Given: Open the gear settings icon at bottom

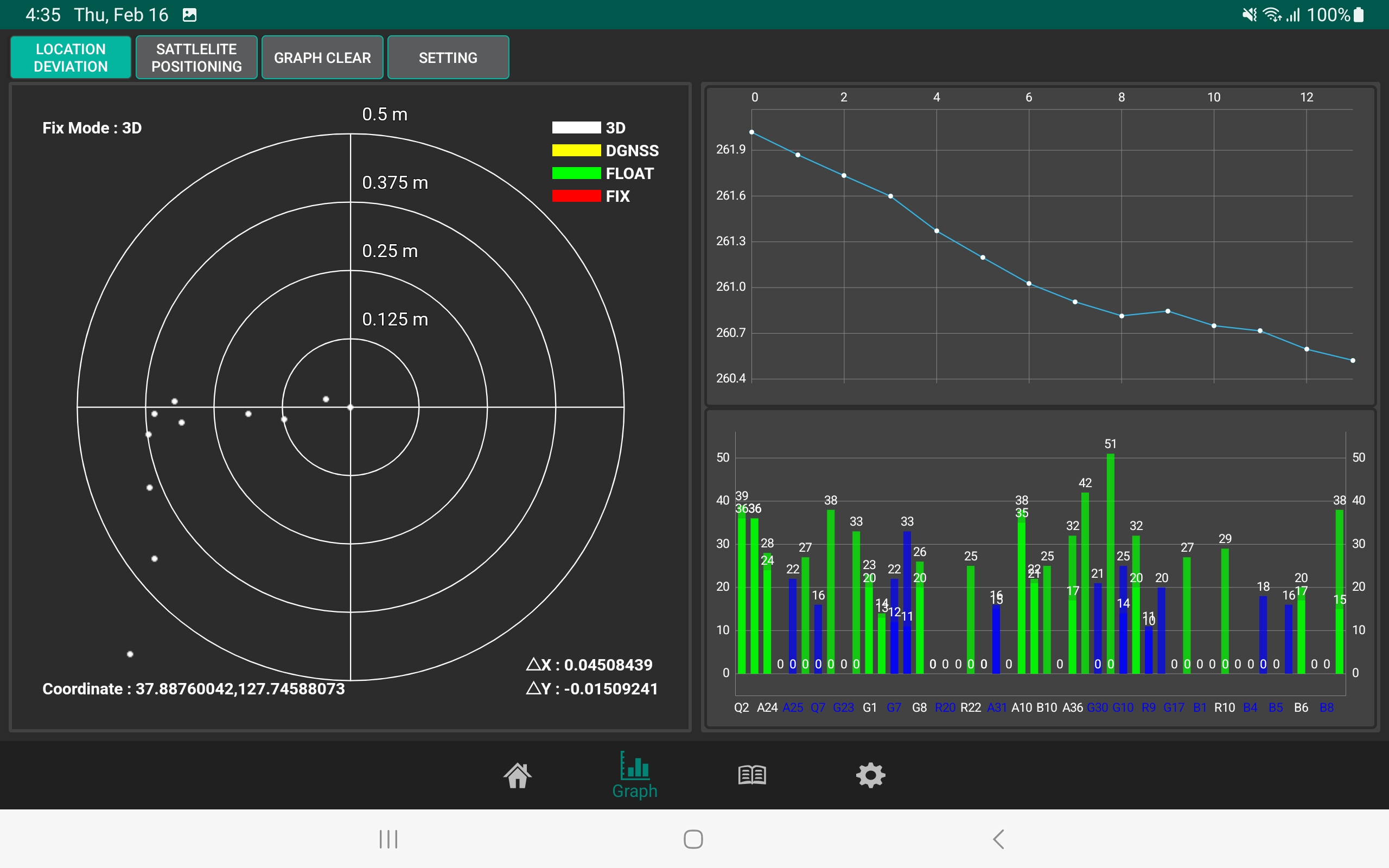Looking at the screenshot, I should pyautogui.click(x=870, y=776).
